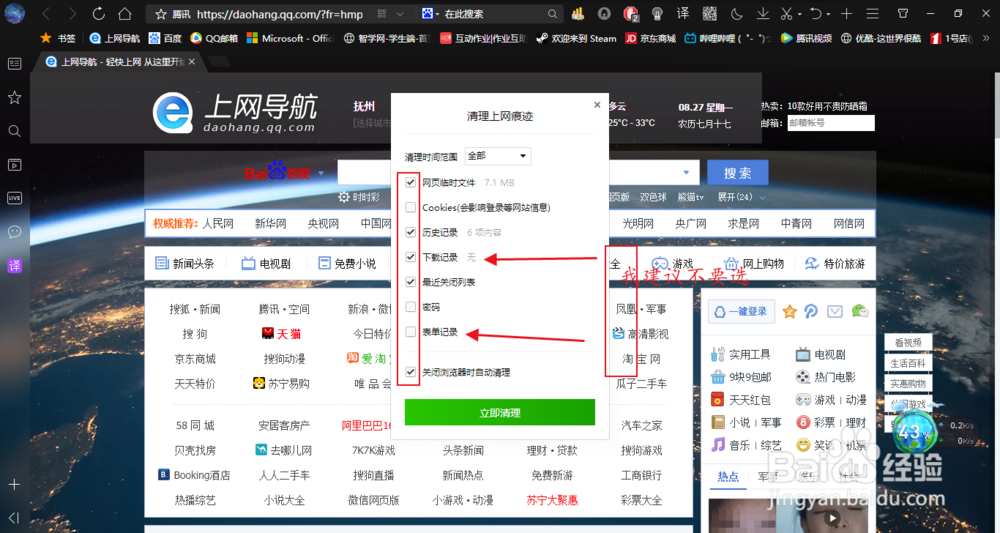1000x533 pixels.
Task: Click the scissors screenshot tool
Action: point(786,13)
